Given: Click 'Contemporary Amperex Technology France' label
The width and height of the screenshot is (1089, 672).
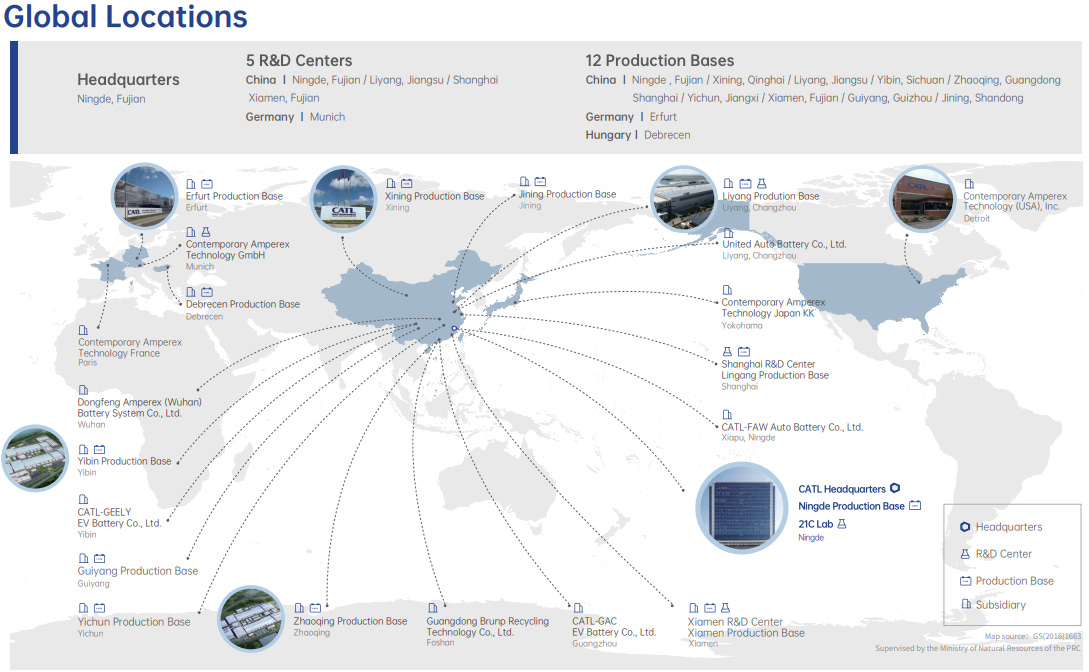Looking at the screenshot, I should (130, 348).
